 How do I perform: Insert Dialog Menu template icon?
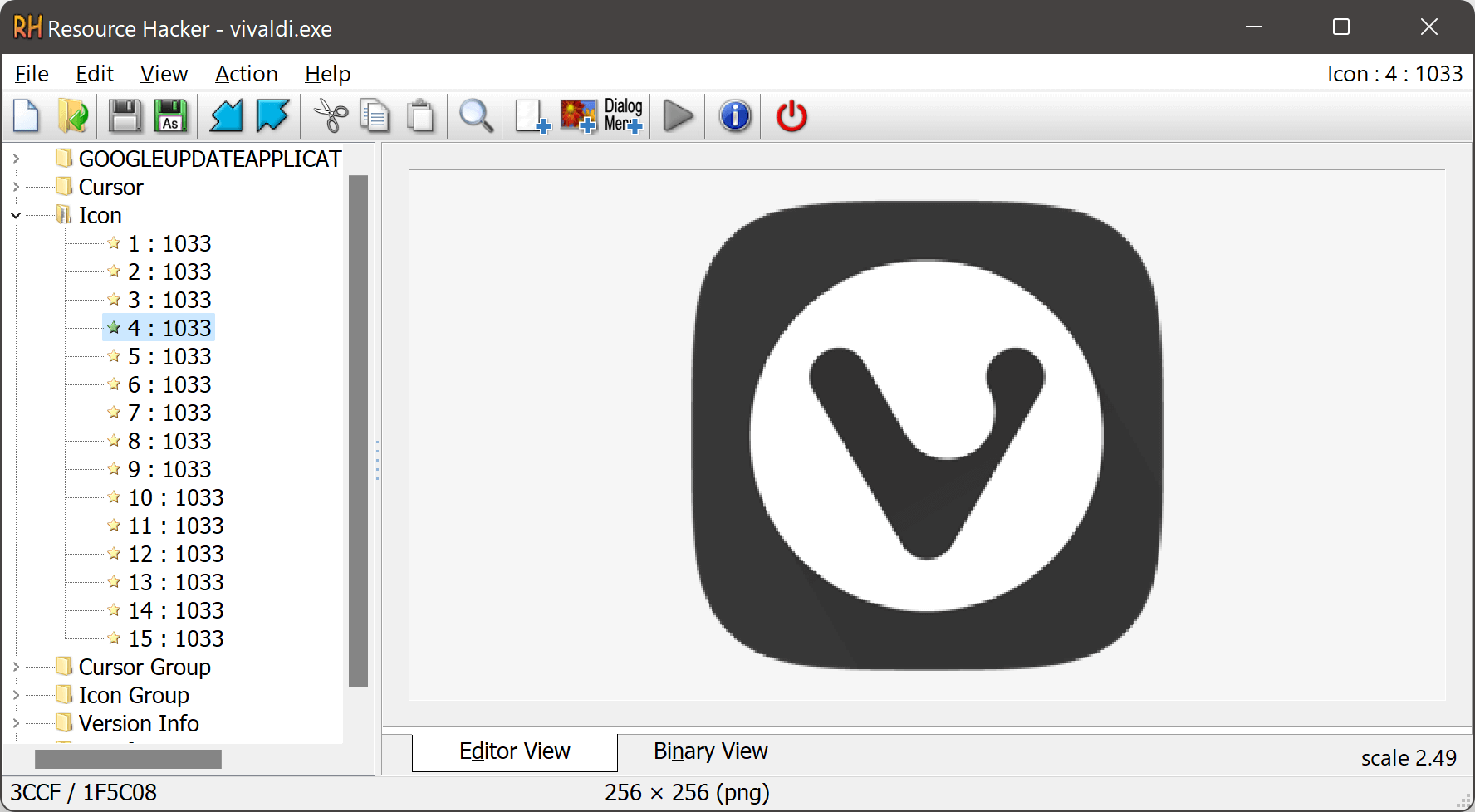624,116
